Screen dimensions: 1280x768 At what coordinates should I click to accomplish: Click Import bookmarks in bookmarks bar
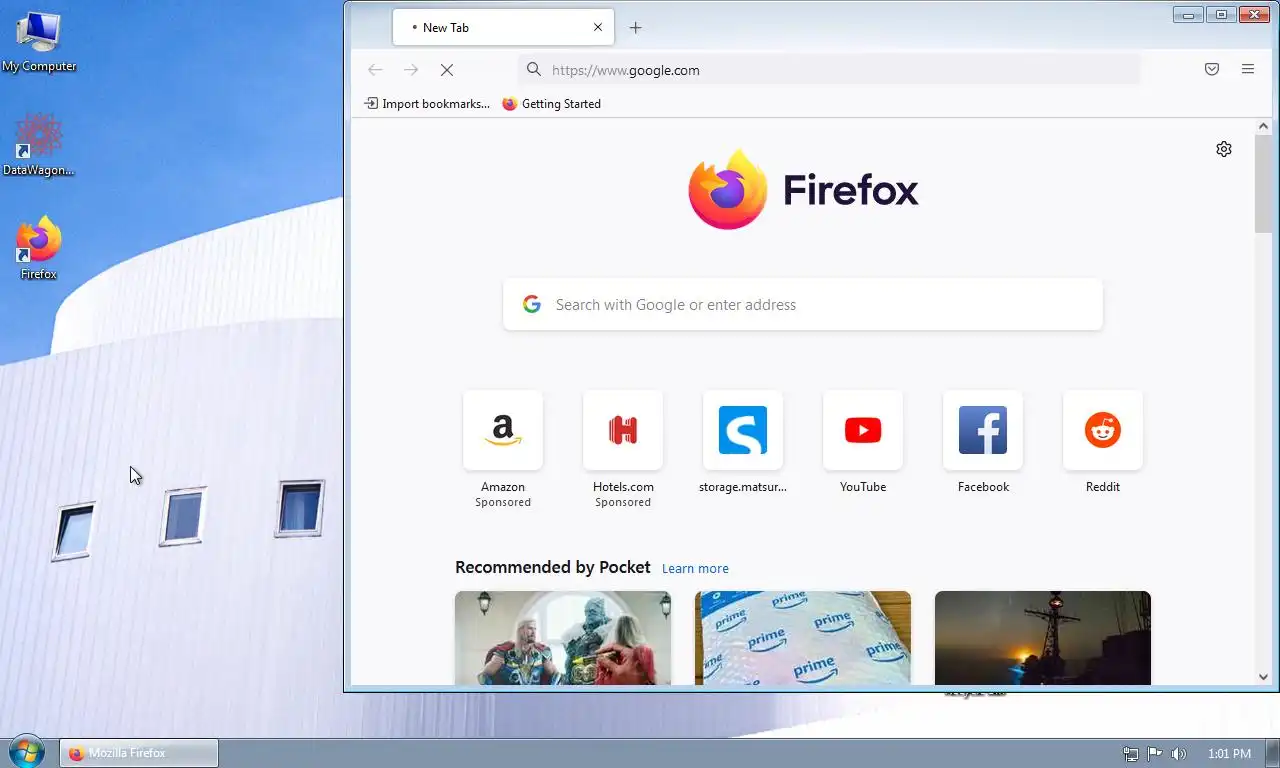427,104
